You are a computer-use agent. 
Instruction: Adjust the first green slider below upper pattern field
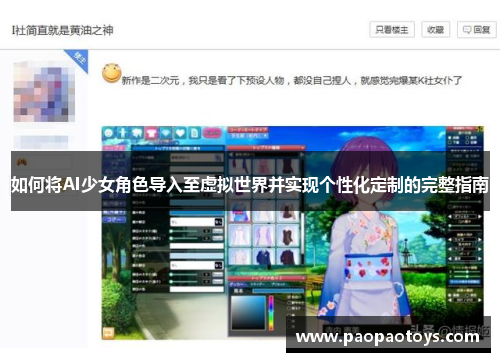(185, 231)
